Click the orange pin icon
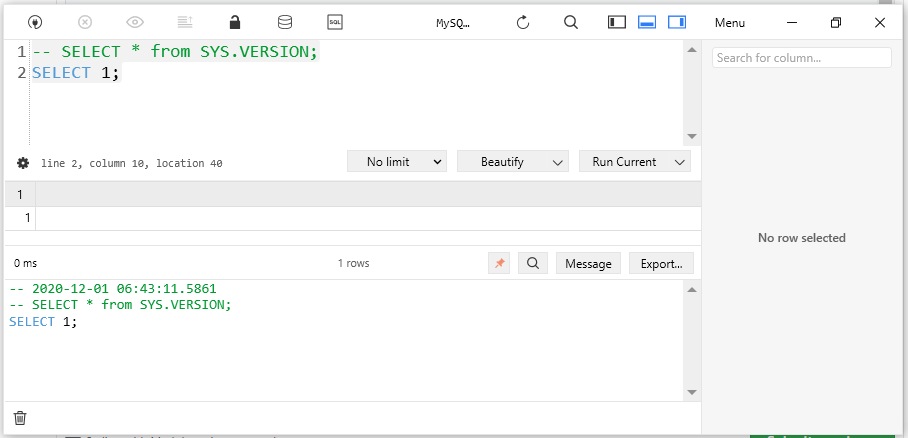Viewport: 908px width, 438px height. (499, 263)
